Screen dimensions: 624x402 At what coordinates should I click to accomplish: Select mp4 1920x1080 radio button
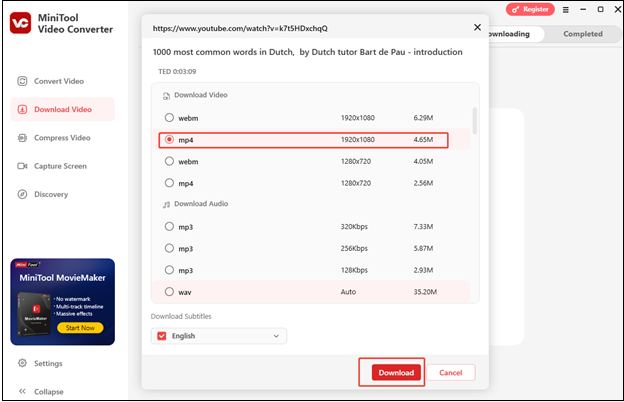169,140
